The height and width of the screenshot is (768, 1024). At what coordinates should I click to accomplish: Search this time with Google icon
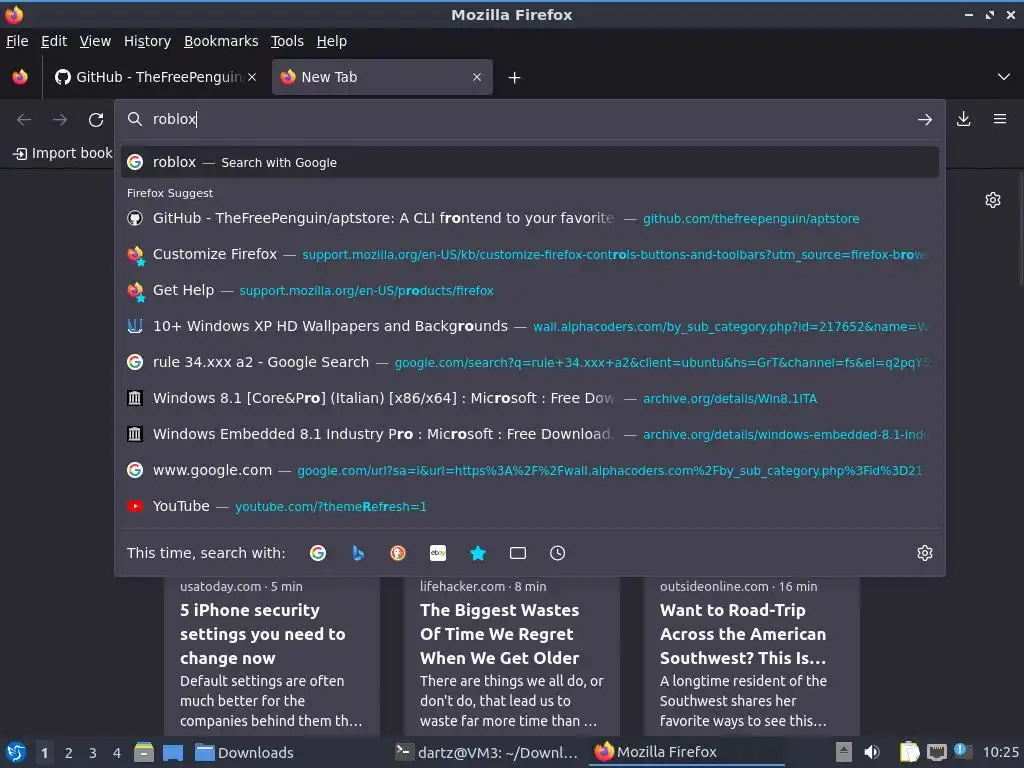click(318, 553)
